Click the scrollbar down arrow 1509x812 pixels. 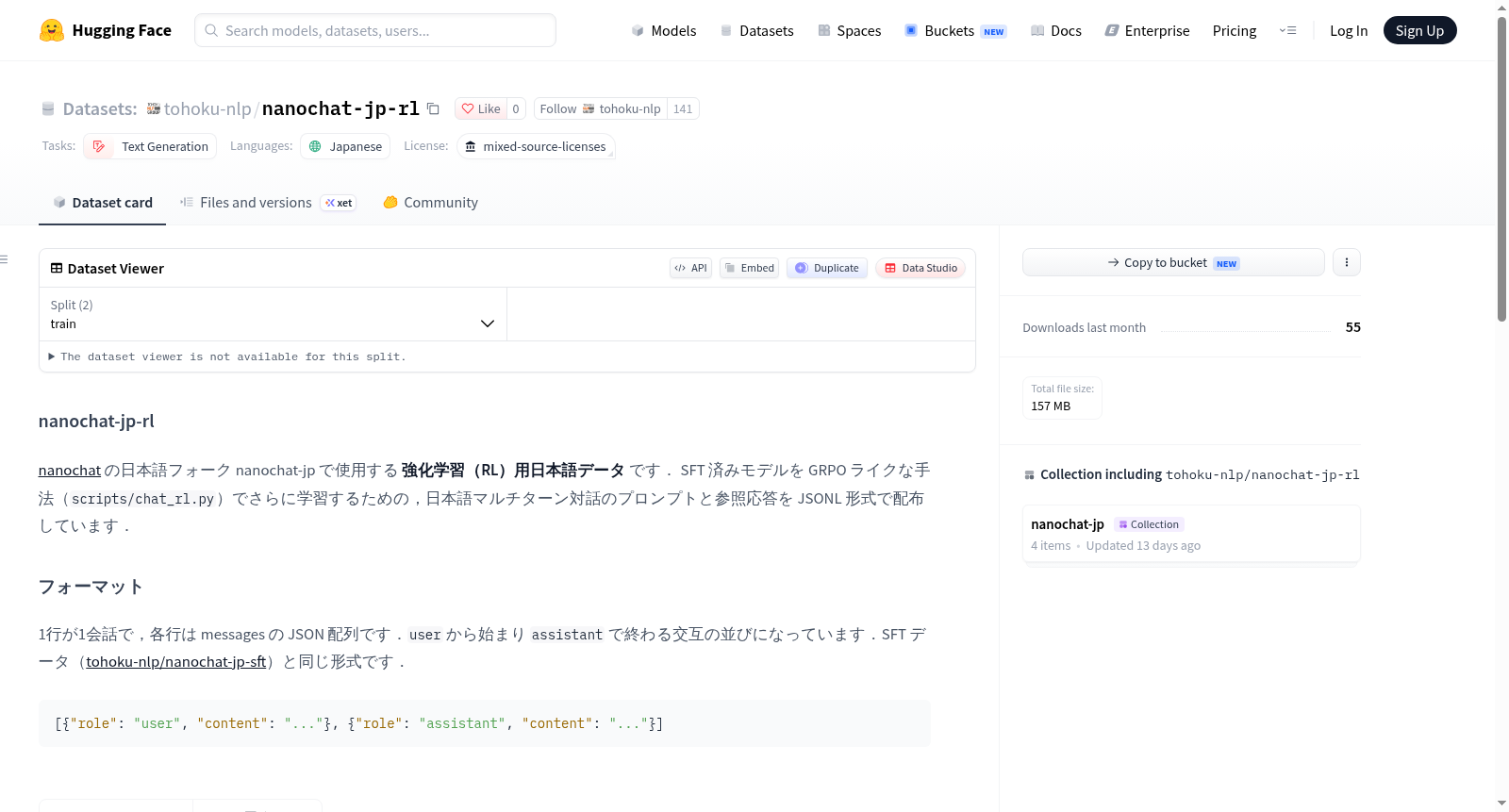(1501, 804)
